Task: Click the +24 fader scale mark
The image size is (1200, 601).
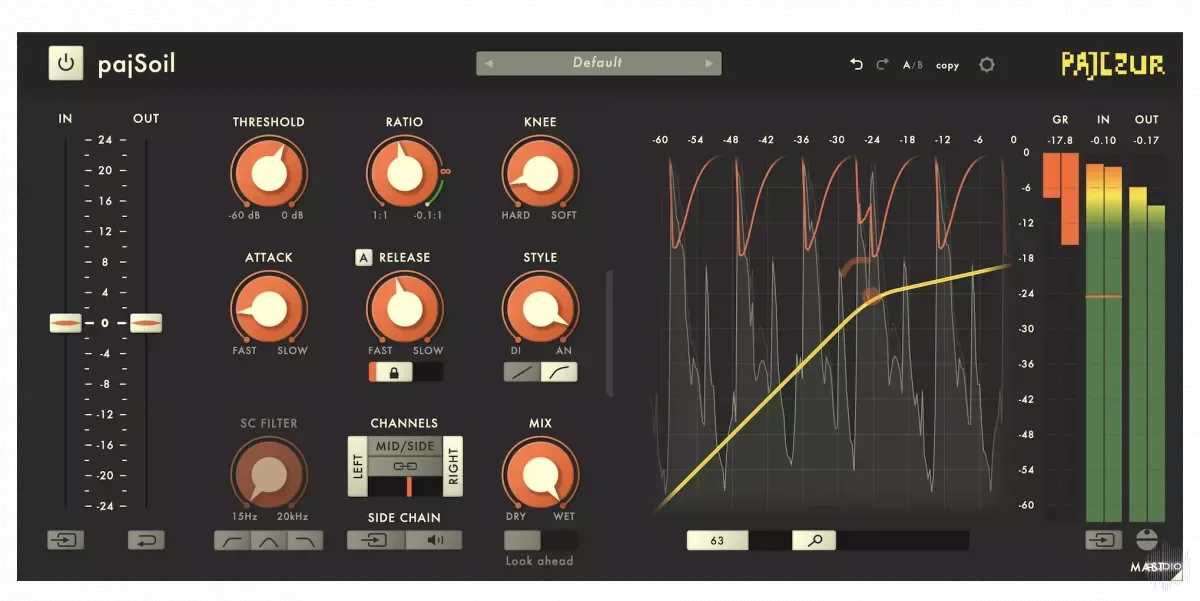Action: (x=105, y=140)
